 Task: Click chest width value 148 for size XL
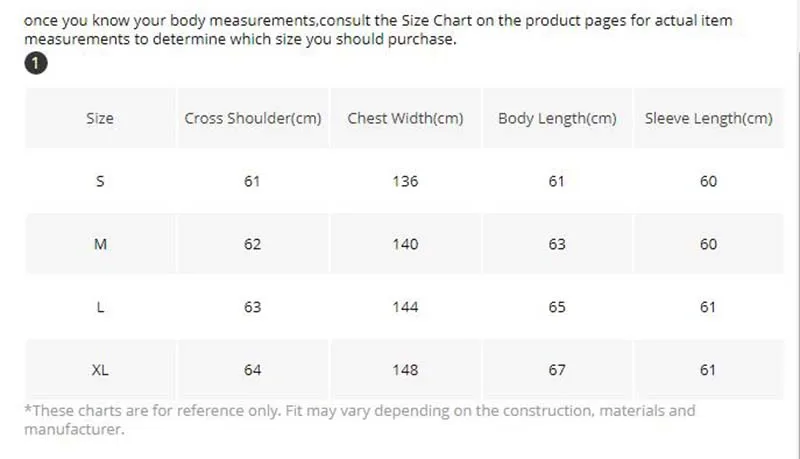tap(405, 370)
